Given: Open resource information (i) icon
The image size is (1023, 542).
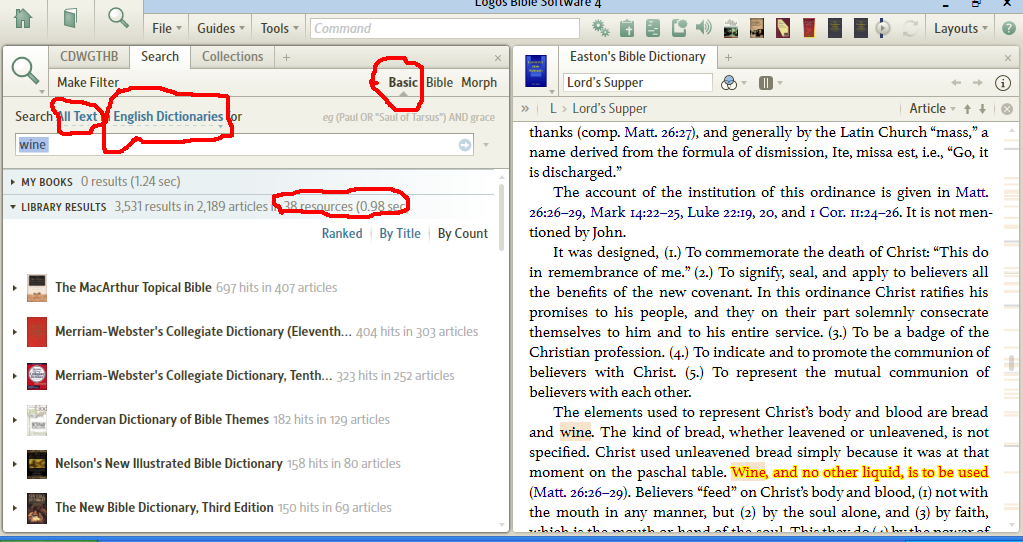Looking at the screenshot, I should [x=1003, y=83].
